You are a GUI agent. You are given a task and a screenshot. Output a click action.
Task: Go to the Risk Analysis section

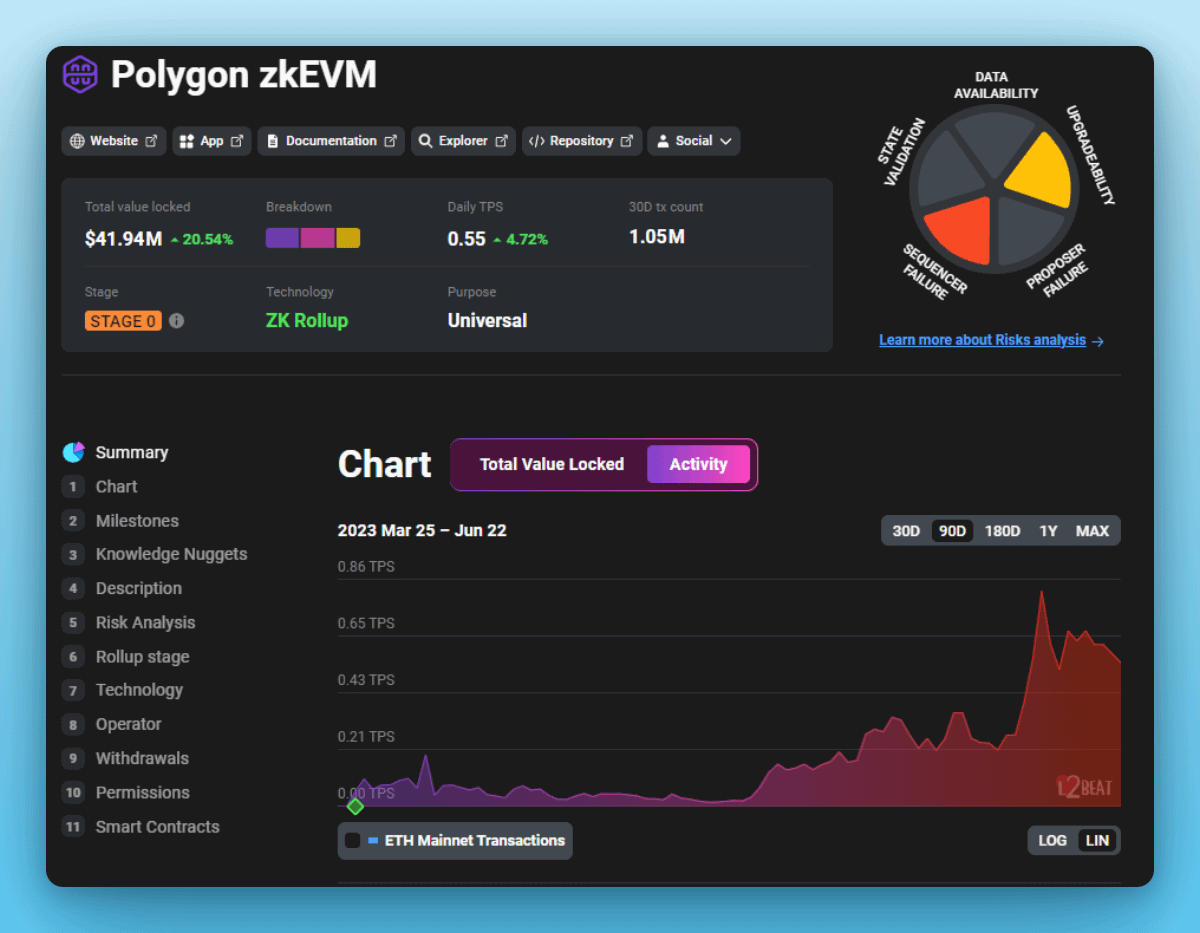[x=145, y=622]
